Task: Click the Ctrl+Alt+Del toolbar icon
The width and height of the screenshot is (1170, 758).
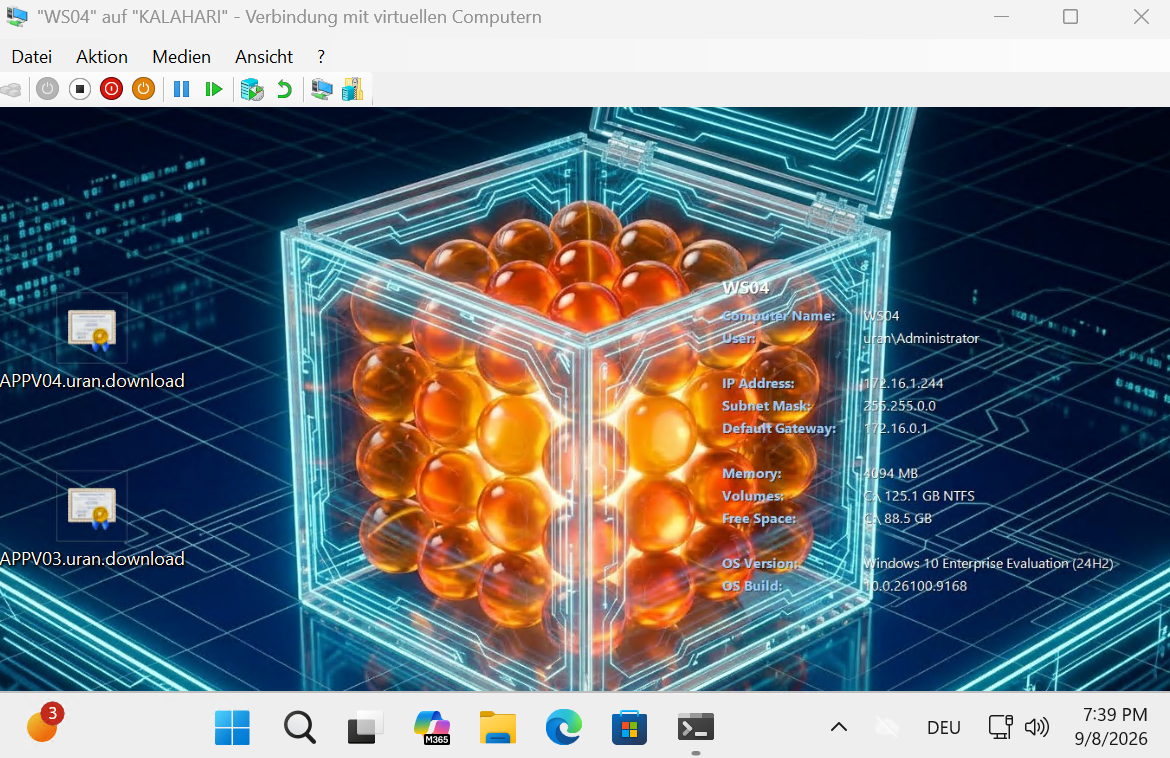Action: pos(12,90)
